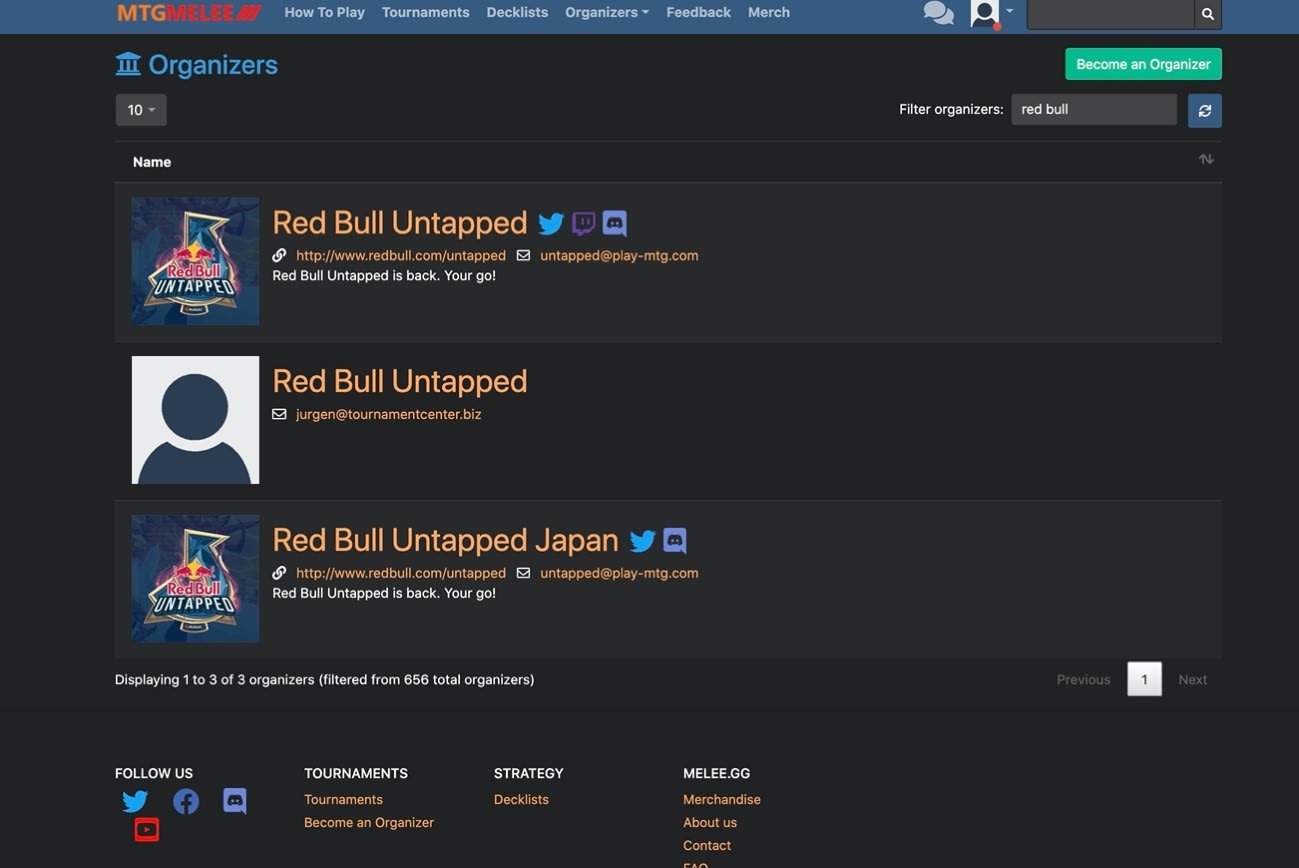Open Decklists in the top navigation
Viewport: 1299px width, 868px height.
tap(517, 12)
